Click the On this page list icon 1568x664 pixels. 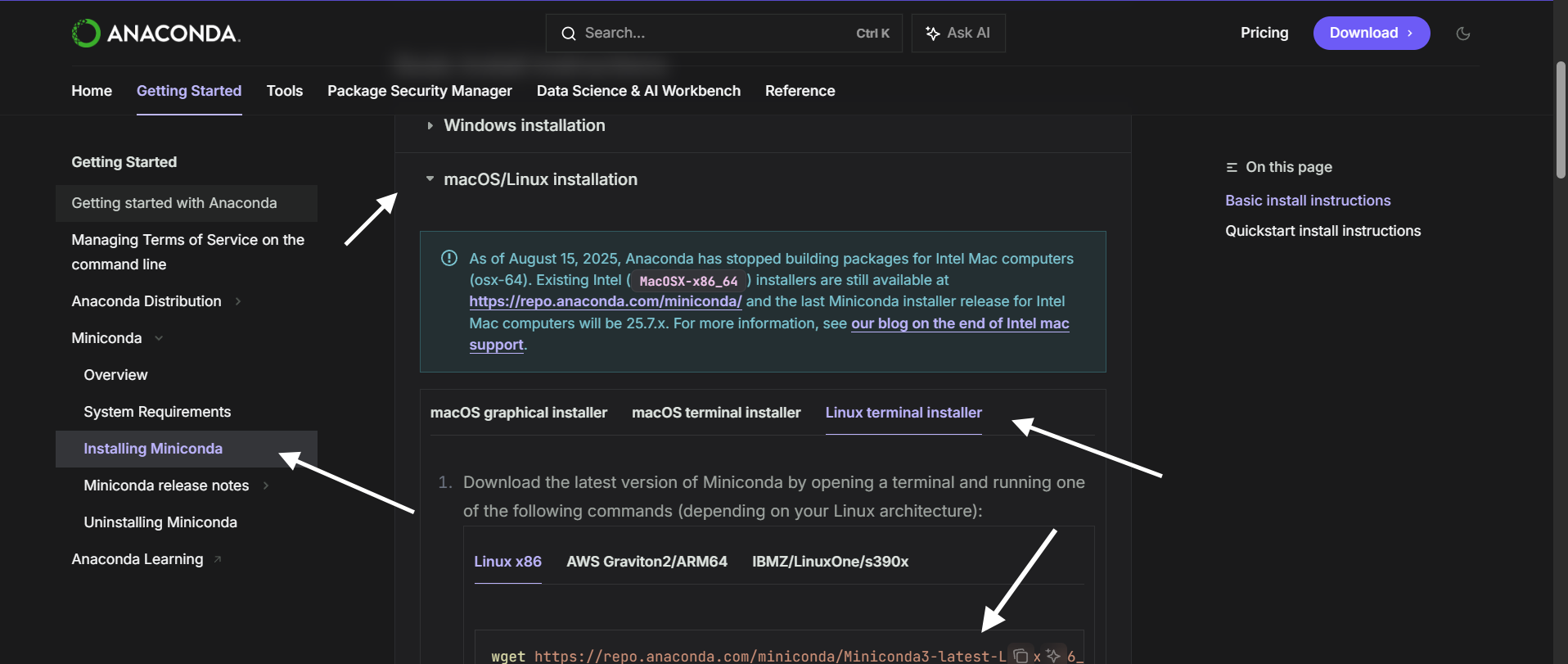click(1232, 167)
